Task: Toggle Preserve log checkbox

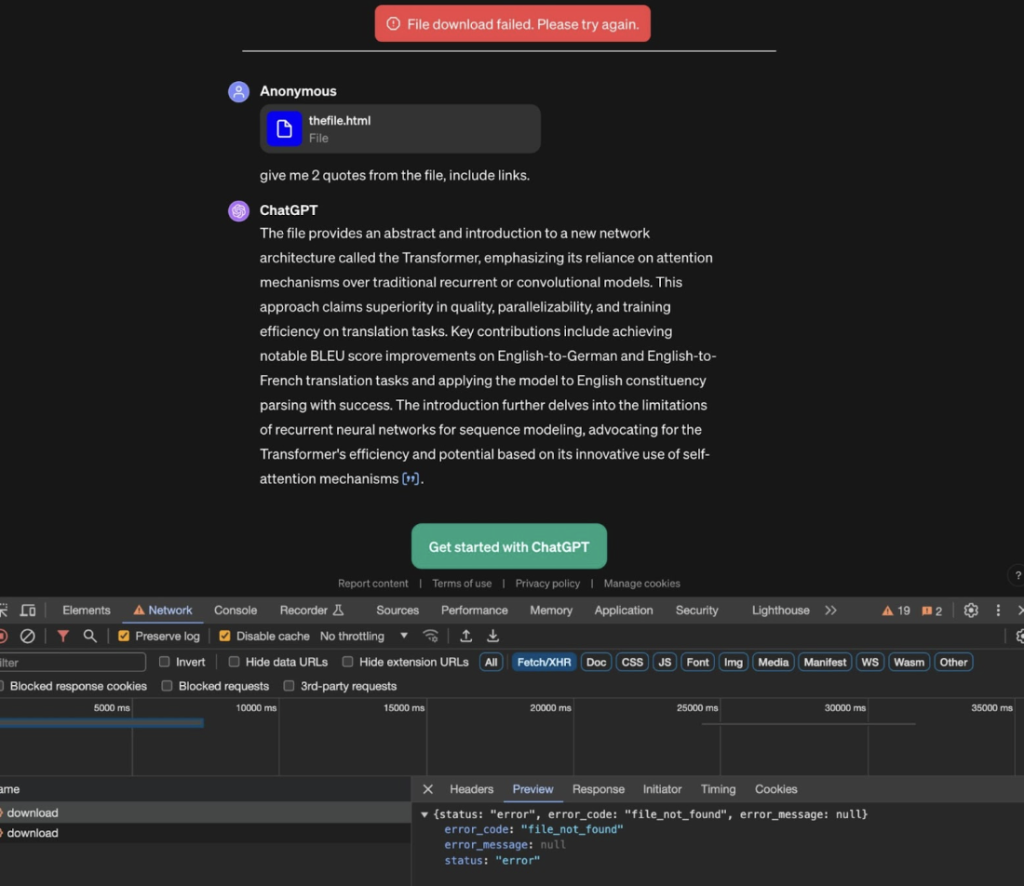Action: tap(123, 636)
